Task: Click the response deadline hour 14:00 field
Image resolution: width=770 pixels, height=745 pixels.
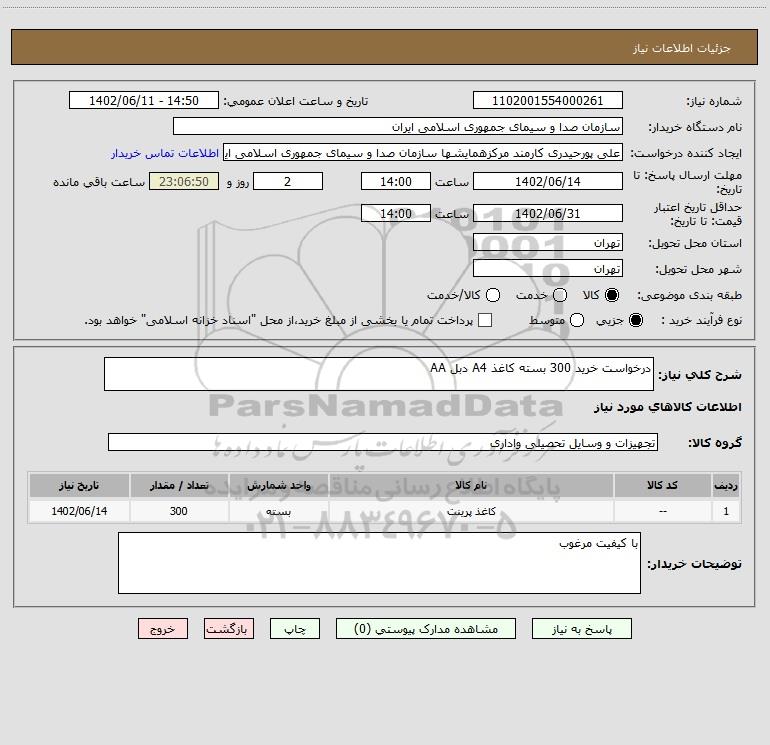Action: (396, 181)
